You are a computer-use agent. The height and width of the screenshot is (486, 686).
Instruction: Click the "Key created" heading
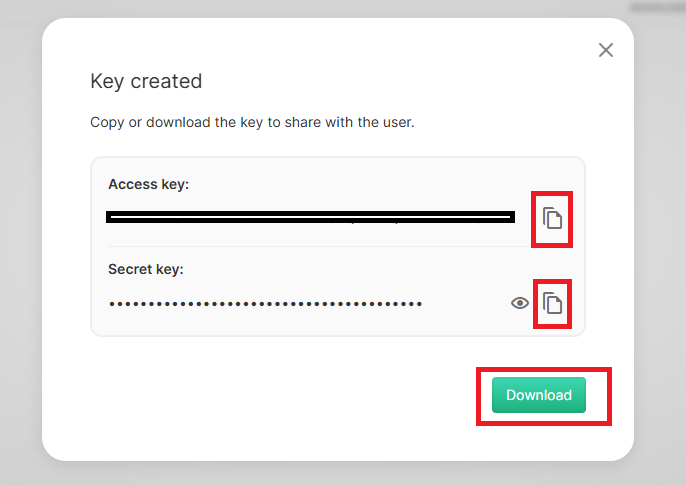point(146,81)
